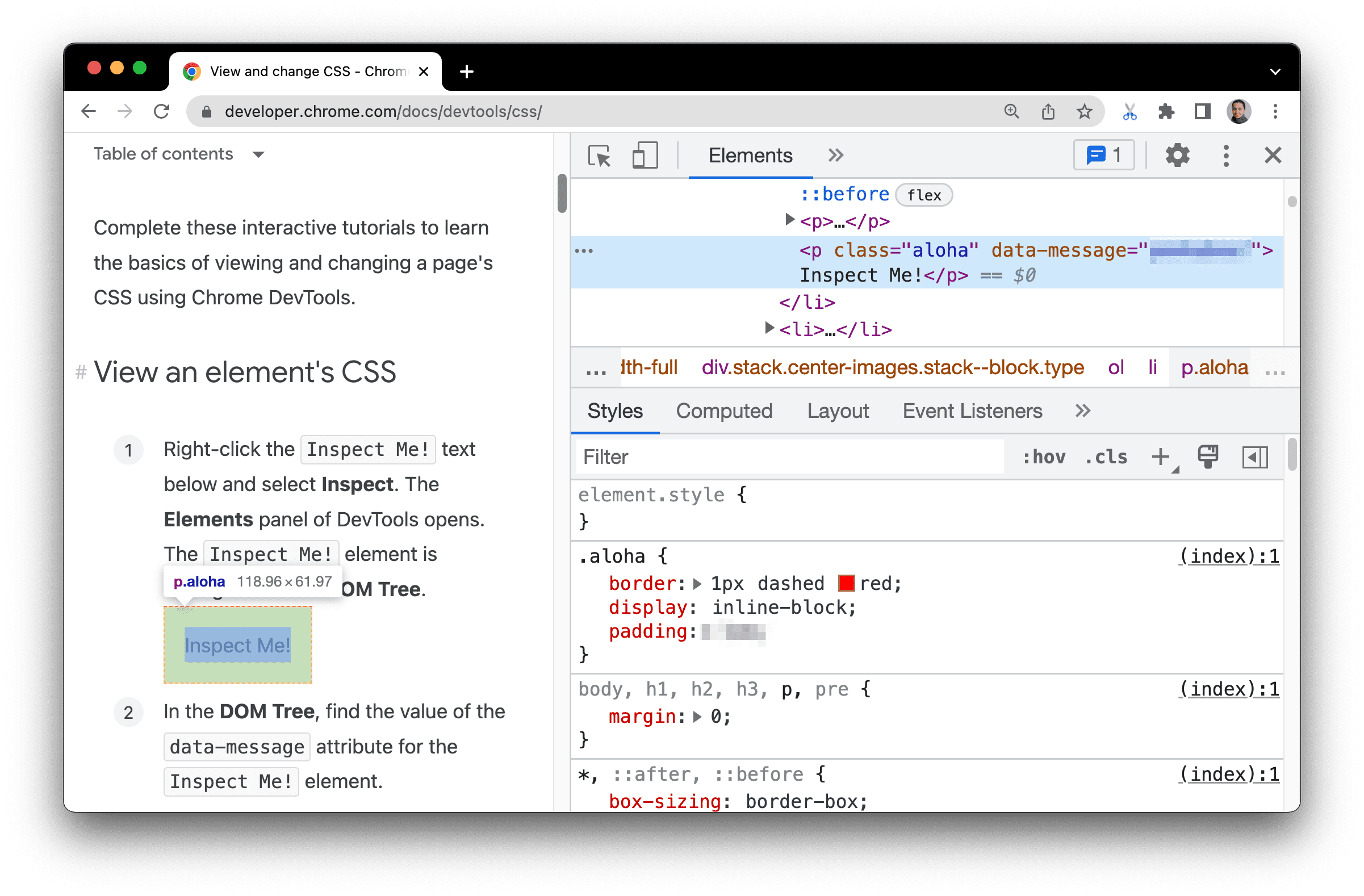Viewport: 1364px width, 896px height.
Task: Switch to the Computed tab
Action: 723,411
